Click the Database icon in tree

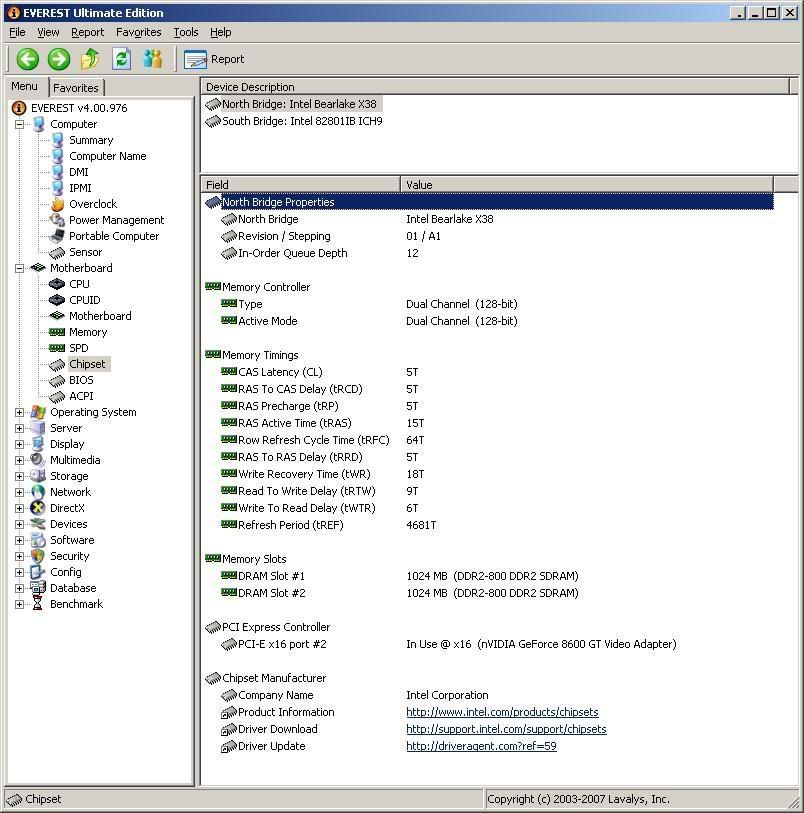click(x=38, y=588)
